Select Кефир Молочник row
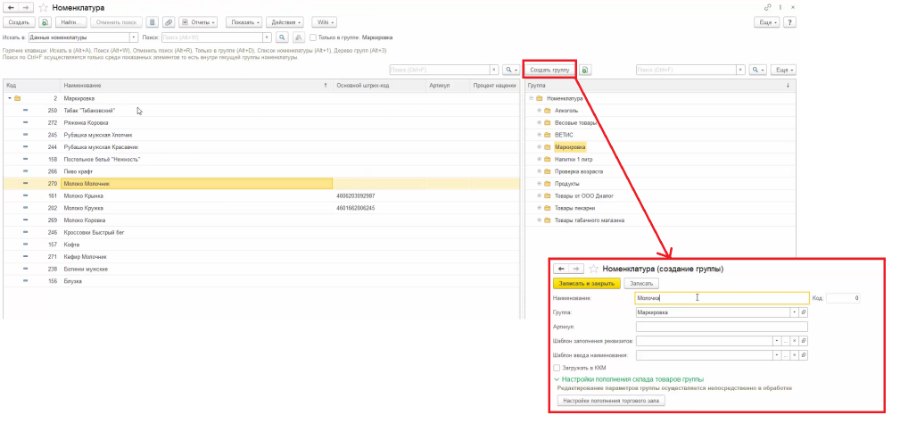The width and height of the screenshot is (900, 432). 261,256
